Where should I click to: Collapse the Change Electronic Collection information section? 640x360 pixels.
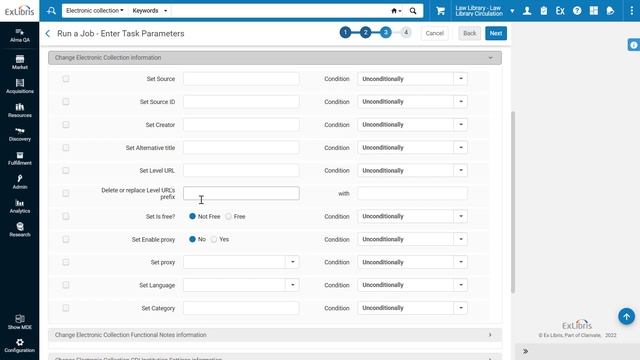(275, 58)
